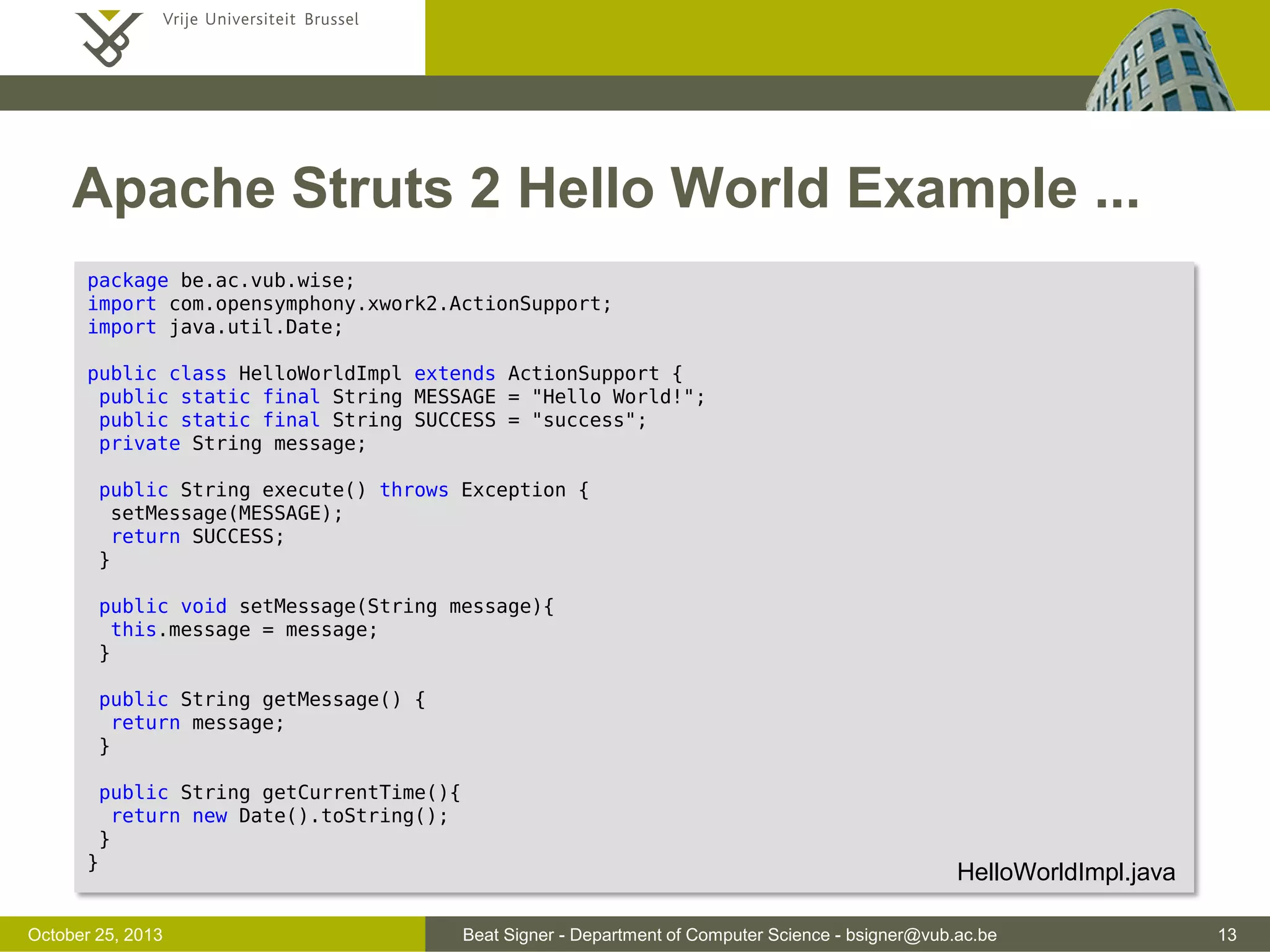Click the 'public String getCurrentTime(){' line
The height and width of the screenshot is (952, 1270).
280,793
